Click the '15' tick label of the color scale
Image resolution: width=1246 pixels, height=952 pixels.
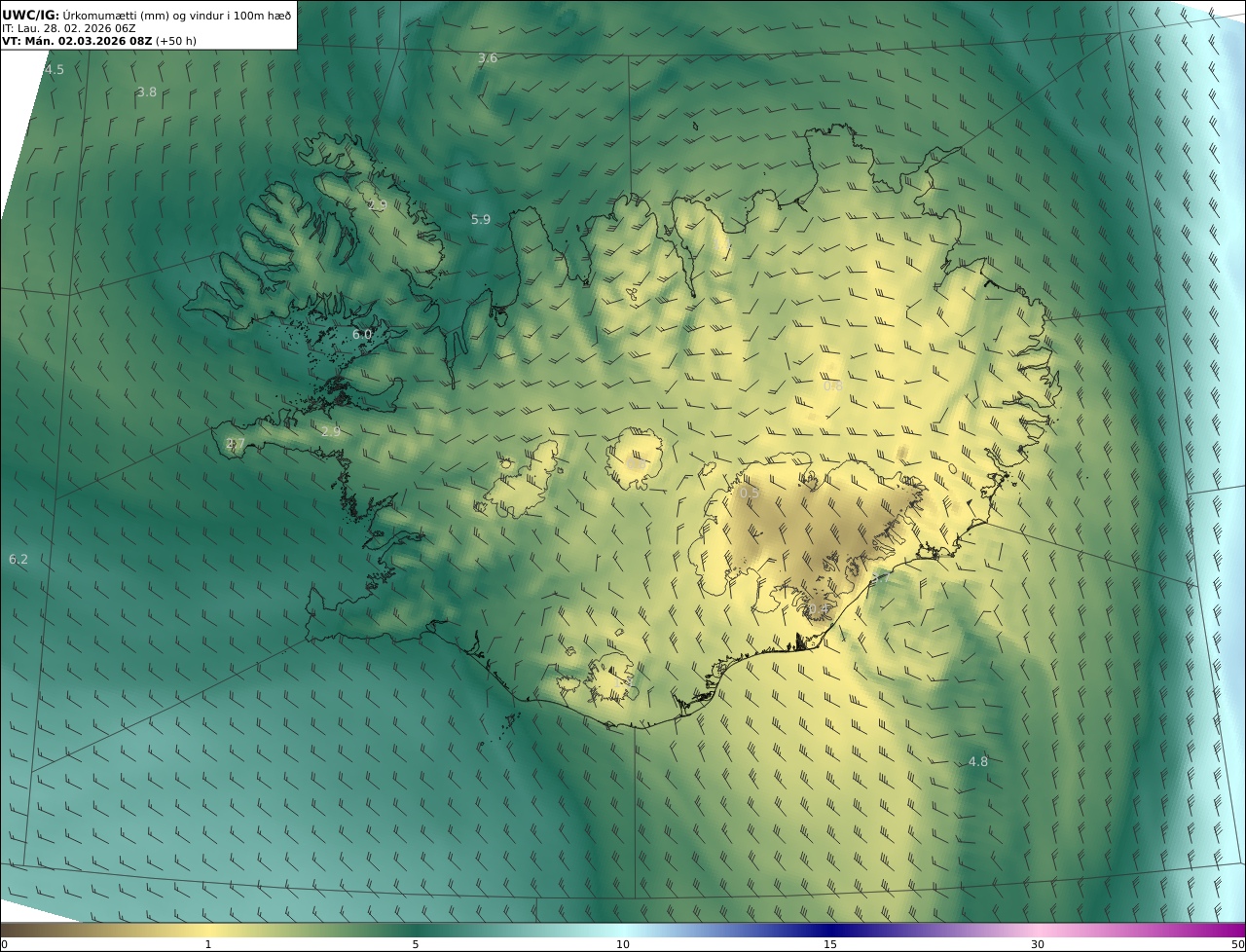[830, 944]
